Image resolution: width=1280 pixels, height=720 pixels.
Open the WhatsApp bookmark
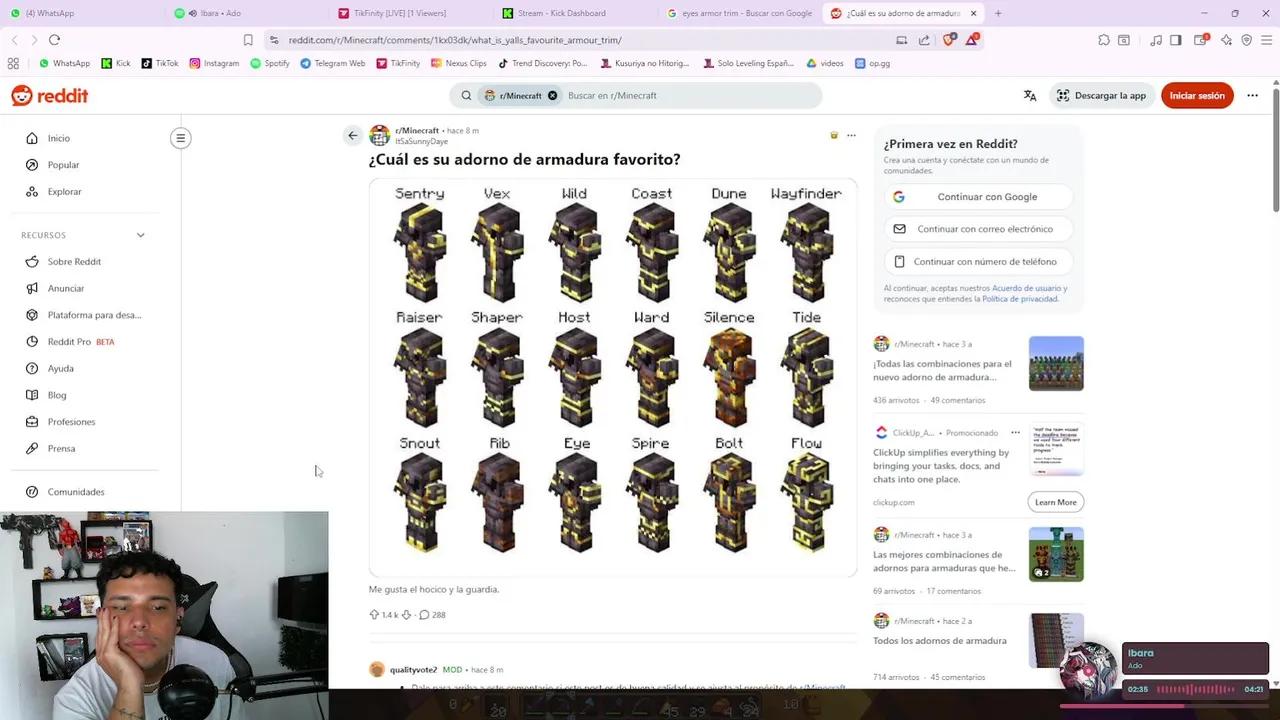pyautogui.click(x=63, y=63)
